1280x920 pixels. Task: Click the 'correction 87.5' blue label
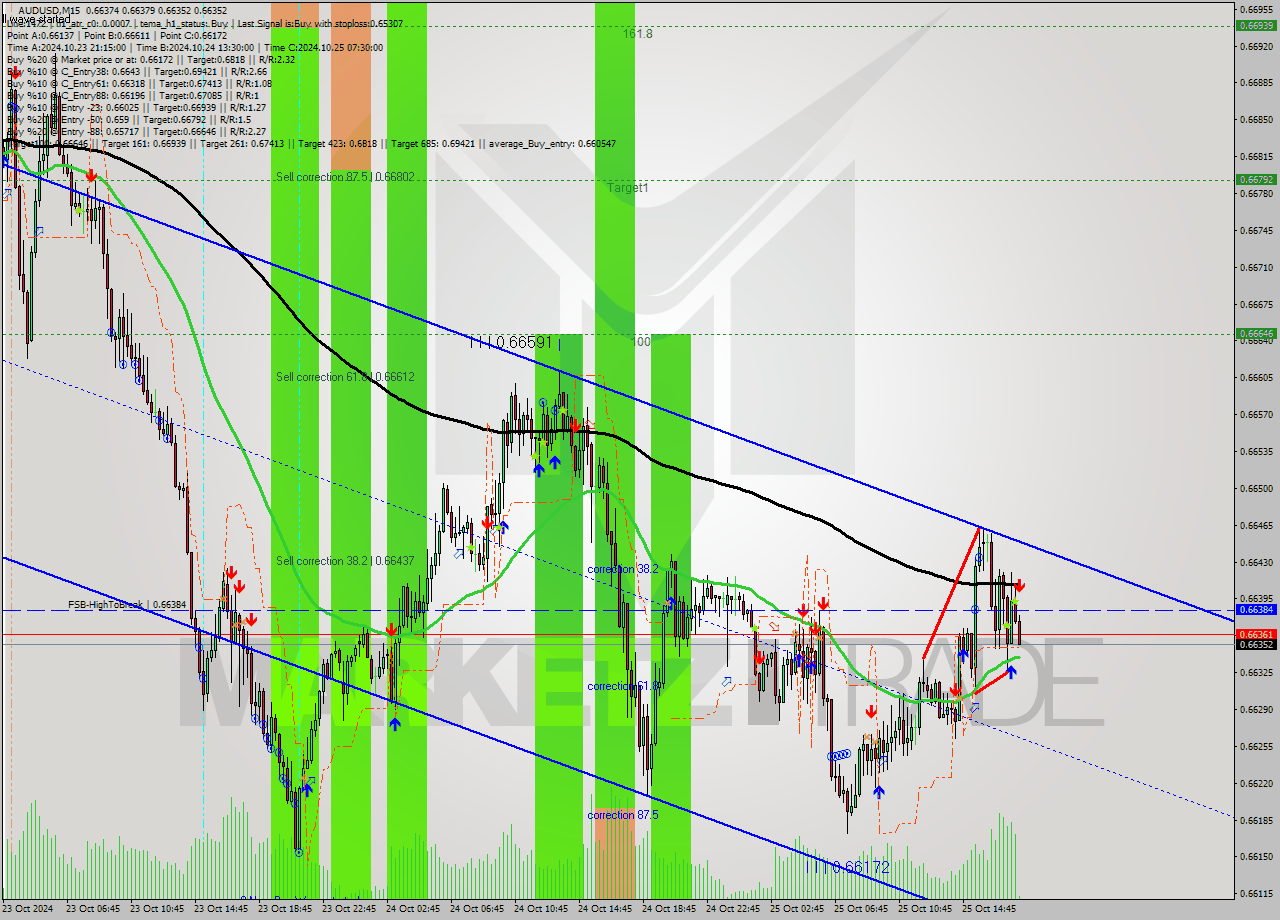click(x=622, y=815)
